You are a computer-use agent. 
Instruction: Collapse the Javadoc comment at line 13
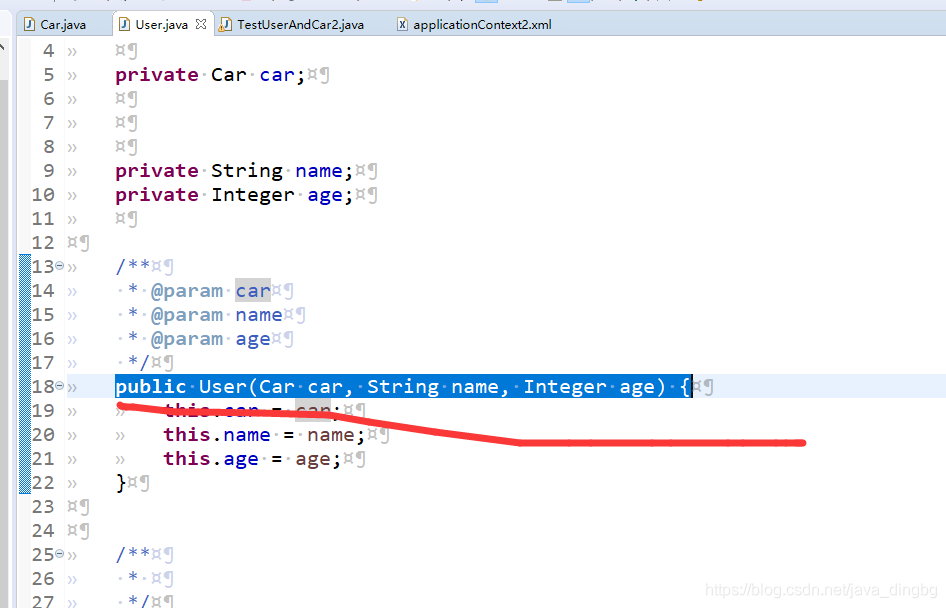click(59, 265)
